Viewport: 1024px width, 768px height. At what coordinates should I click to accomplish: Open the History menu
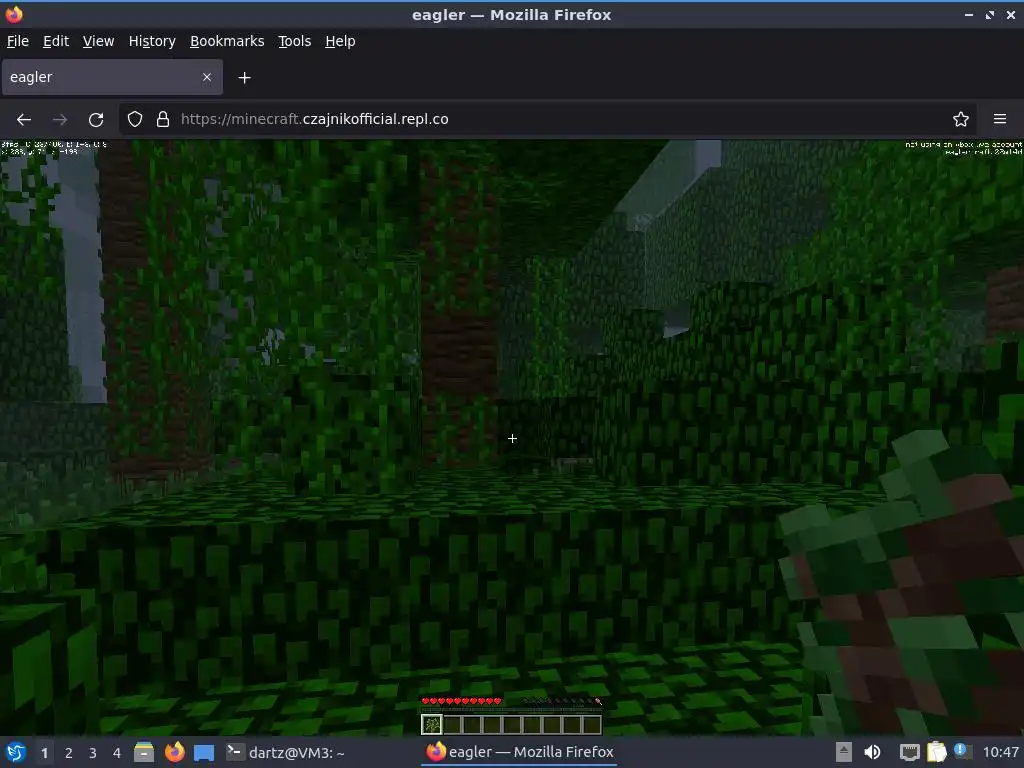(x=152, y=41)
